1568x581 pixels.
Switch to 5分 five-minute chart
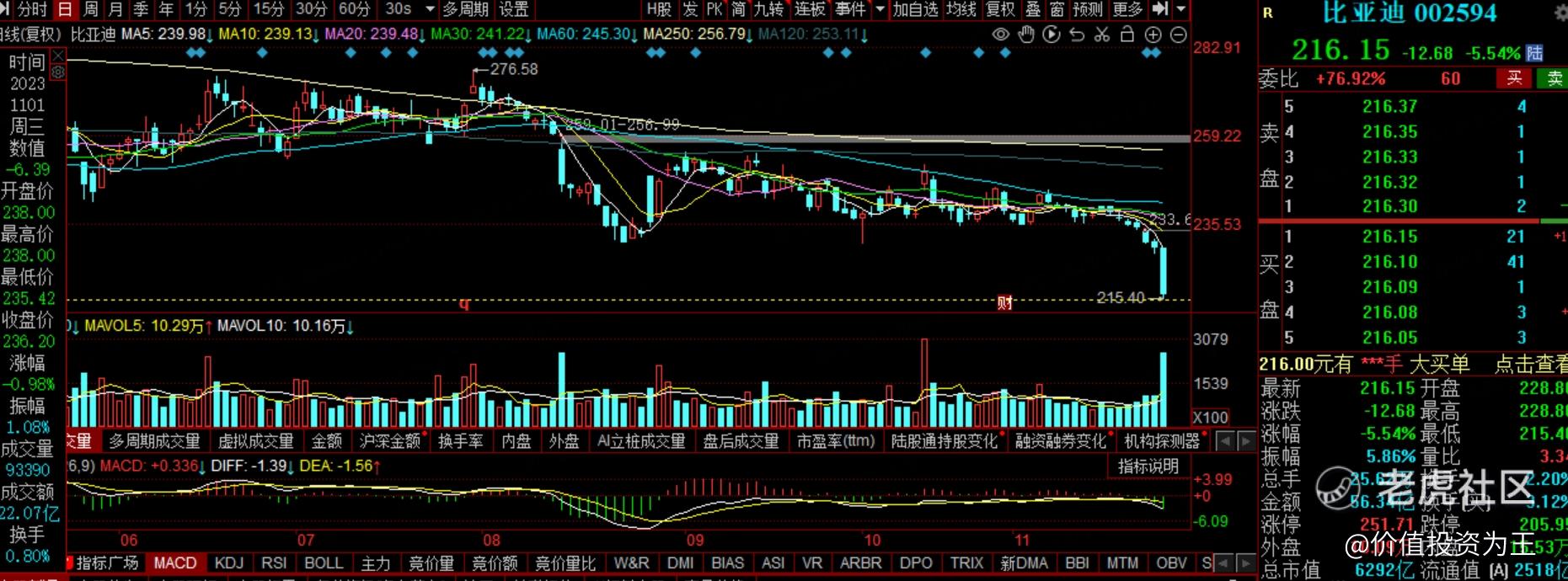point(230,9)
